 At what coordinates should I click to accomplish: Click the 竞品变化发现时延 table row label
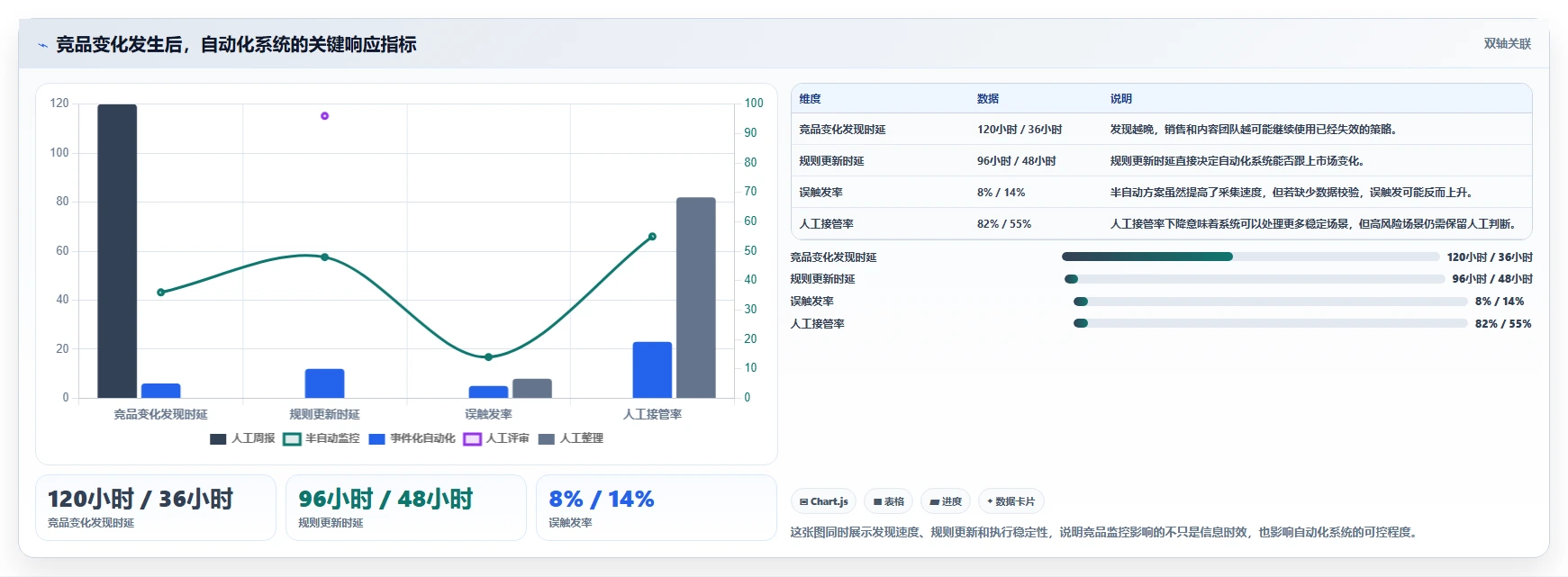(x=842, y=130)
